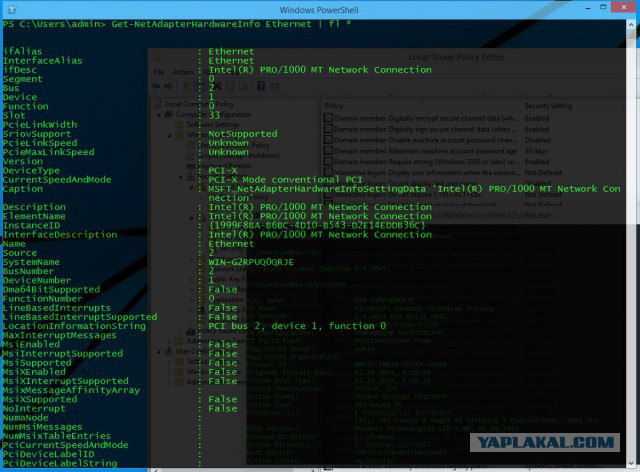Screen dimensions: 640x472
Task: Click the 'ifAlias' property name
Action: 22,51
